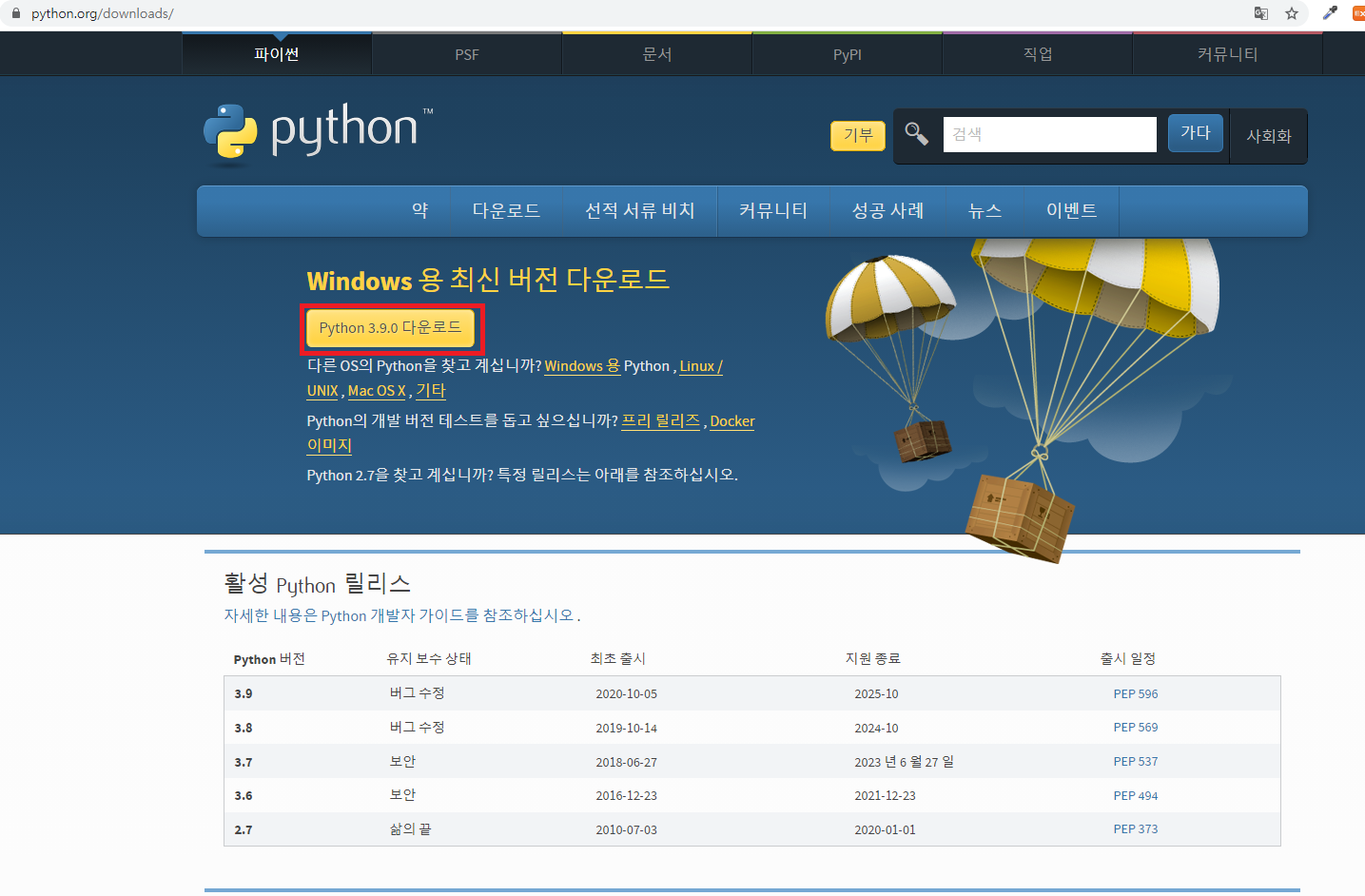
Task: Click the 가다 search button
Action: 1196,133
